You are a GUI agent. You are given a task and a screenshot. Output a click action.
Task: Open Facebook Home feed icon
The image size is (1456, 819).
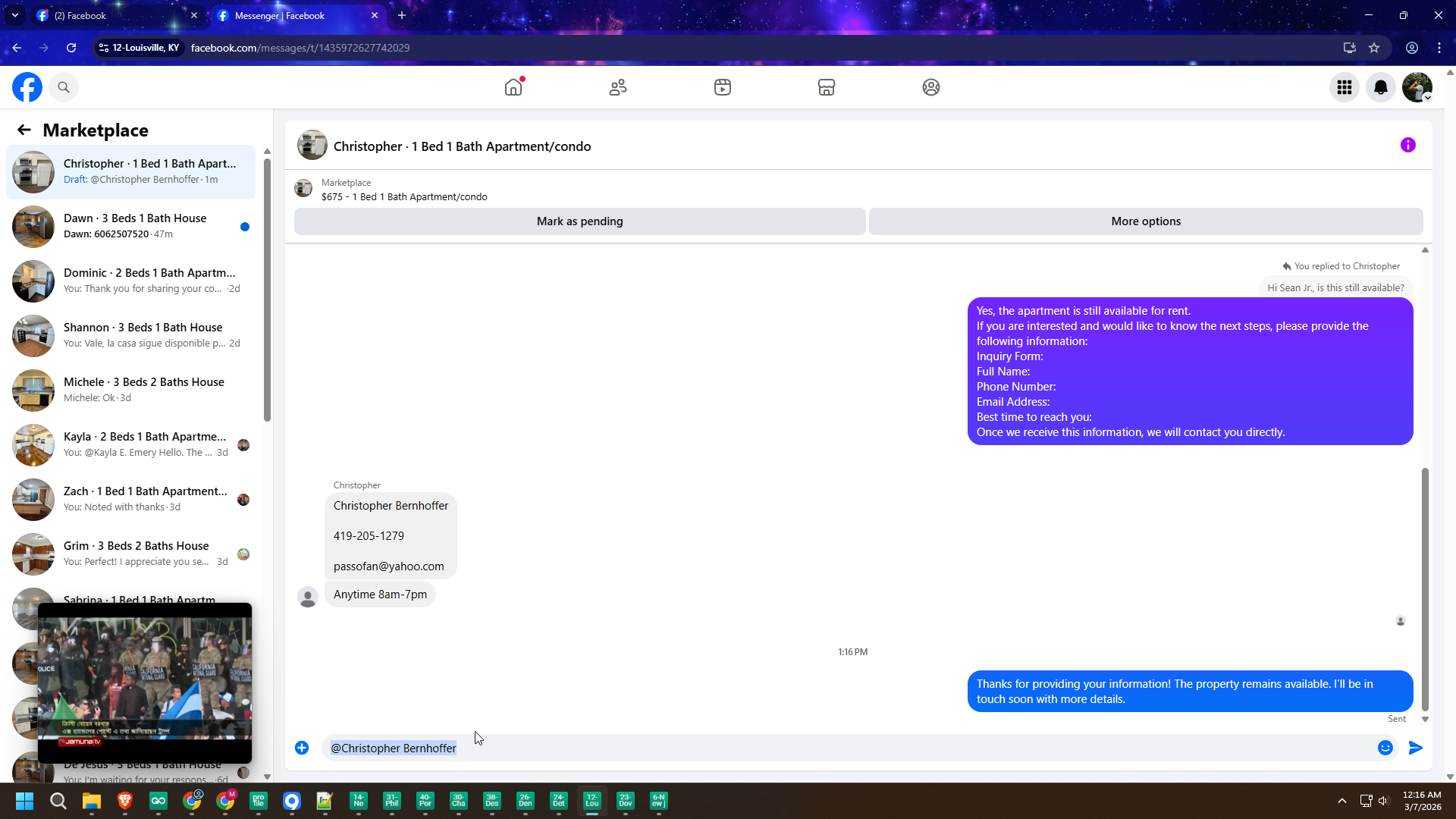[x=513, y=87]
